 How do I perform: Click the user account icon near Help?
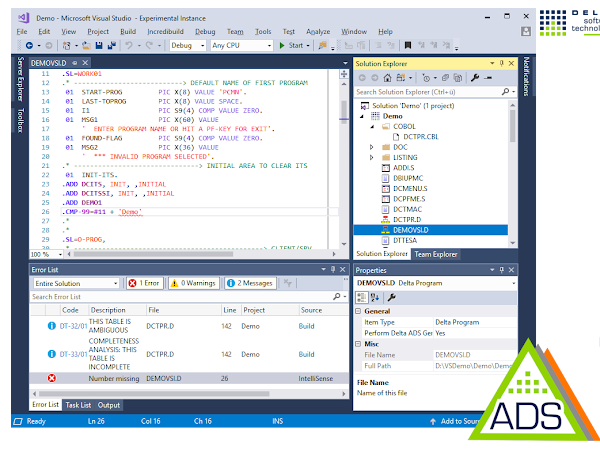point(526,32)
